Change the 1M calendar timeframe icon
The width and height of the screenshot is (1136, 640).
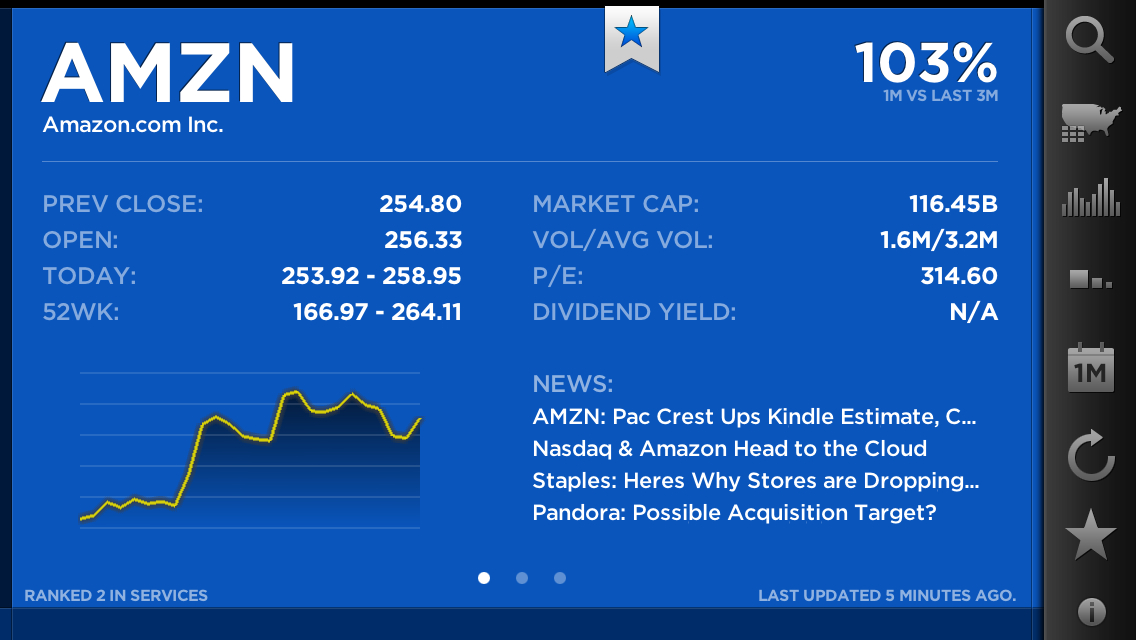[x=1090, y=368]
